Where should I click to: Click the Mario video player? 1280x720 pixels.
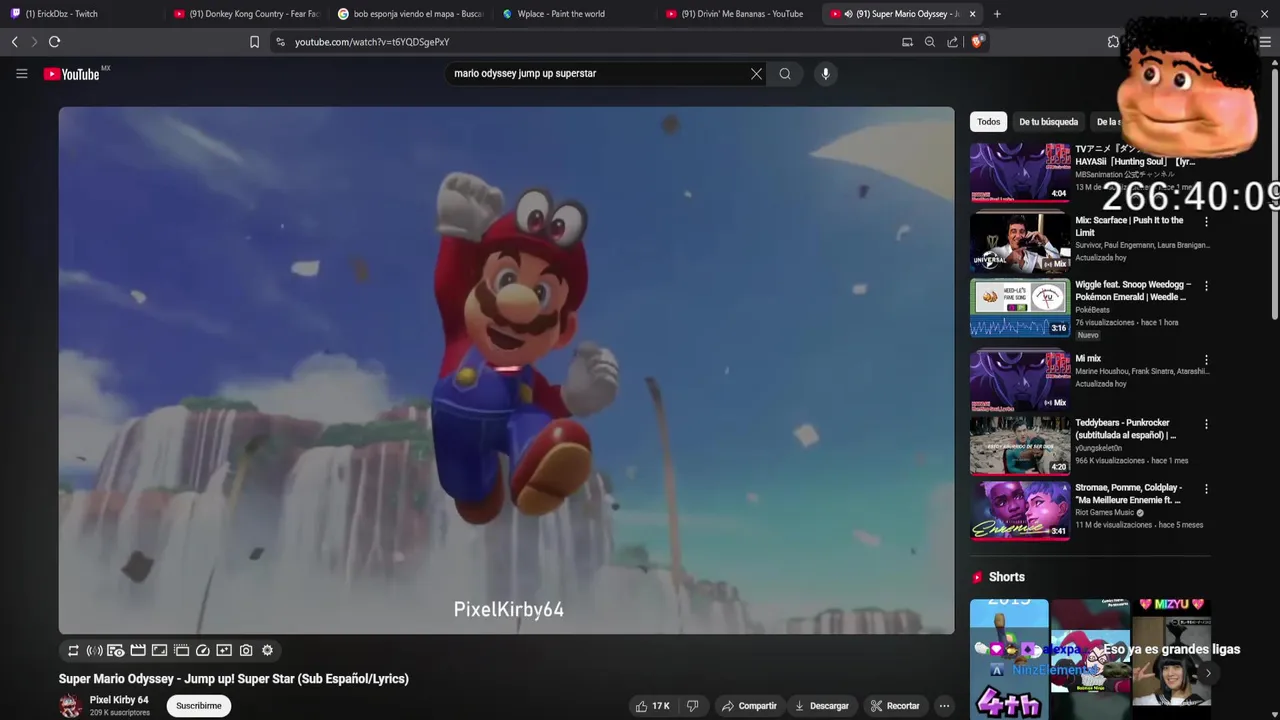coord(506,370)
